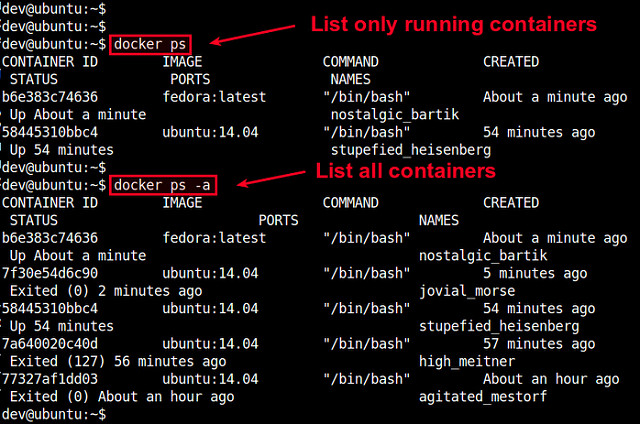
Task: Click 'fedora:latest' in the first 'docker ps' output
Action: coord(214,97)
